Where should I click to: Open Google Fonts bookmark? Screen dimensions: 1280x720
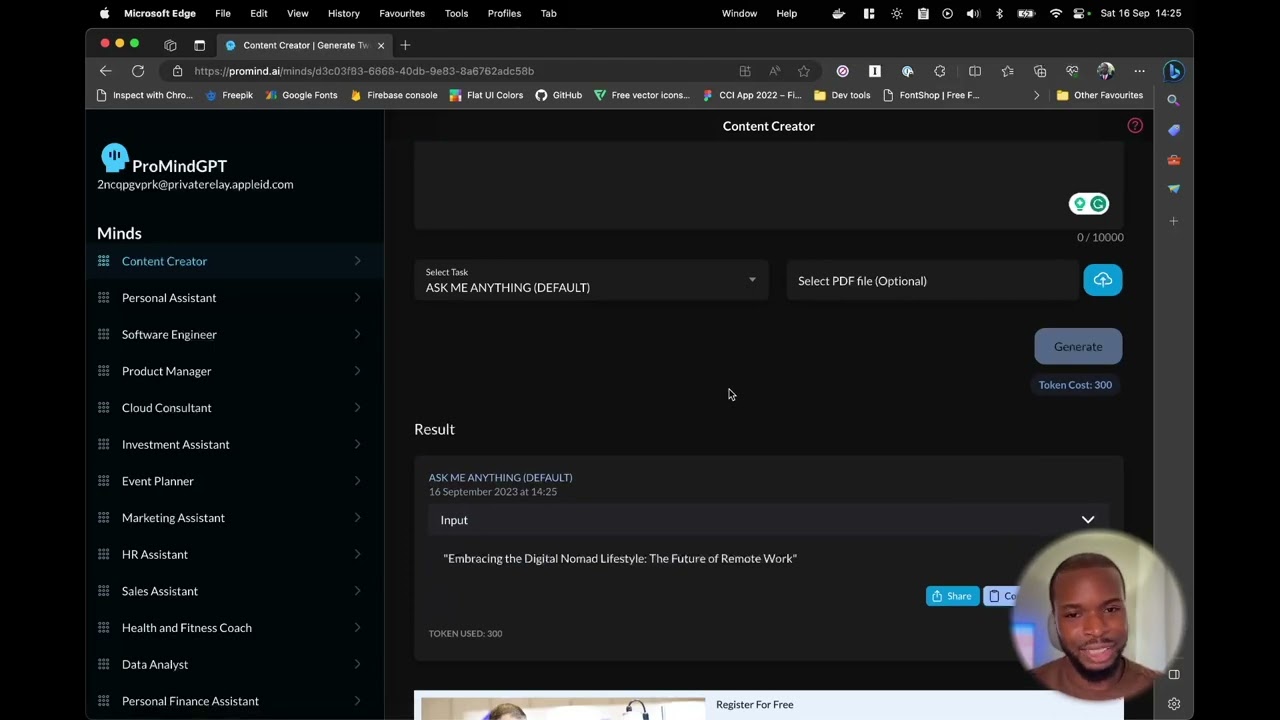[300, 95]
